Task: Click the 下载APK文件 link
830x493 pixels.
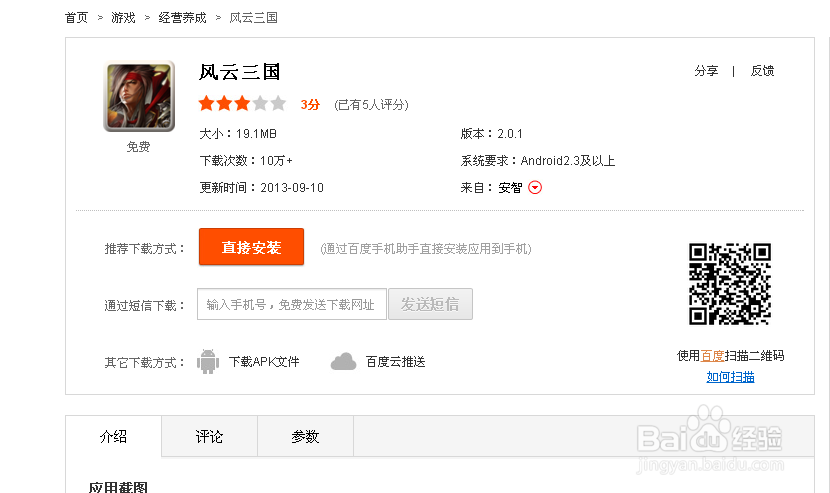Action: tap(264, 362)
